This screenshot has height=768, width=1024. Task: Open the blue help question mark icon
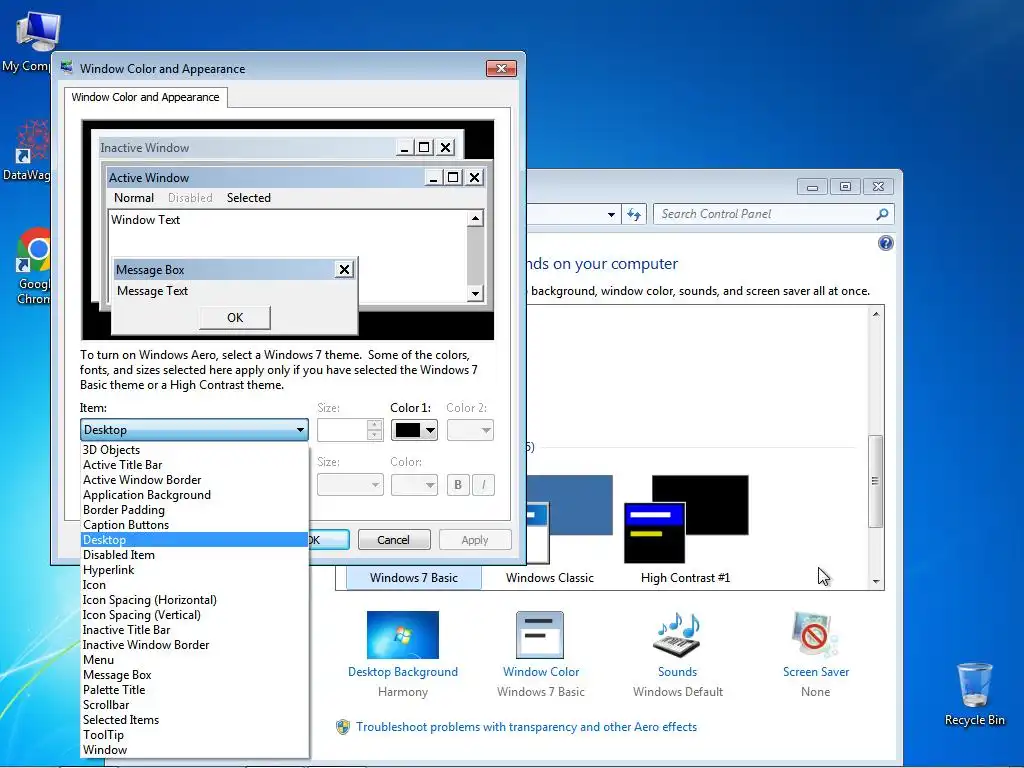tap(886, 244)
